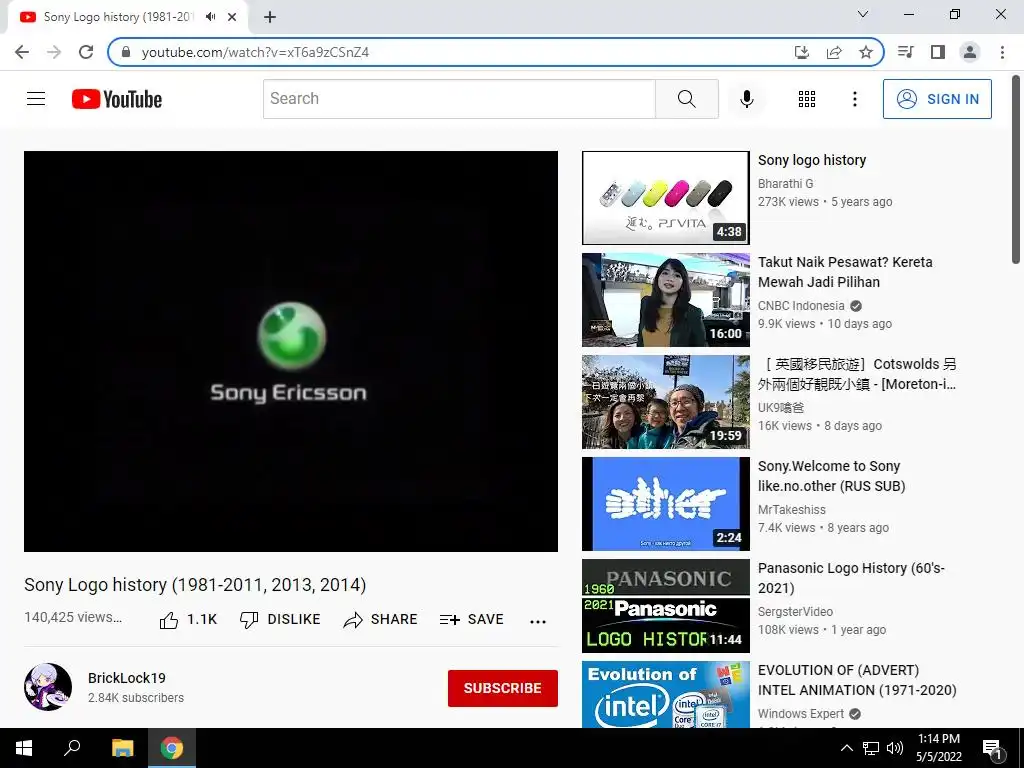Start voice search with microphone icon

746,99
